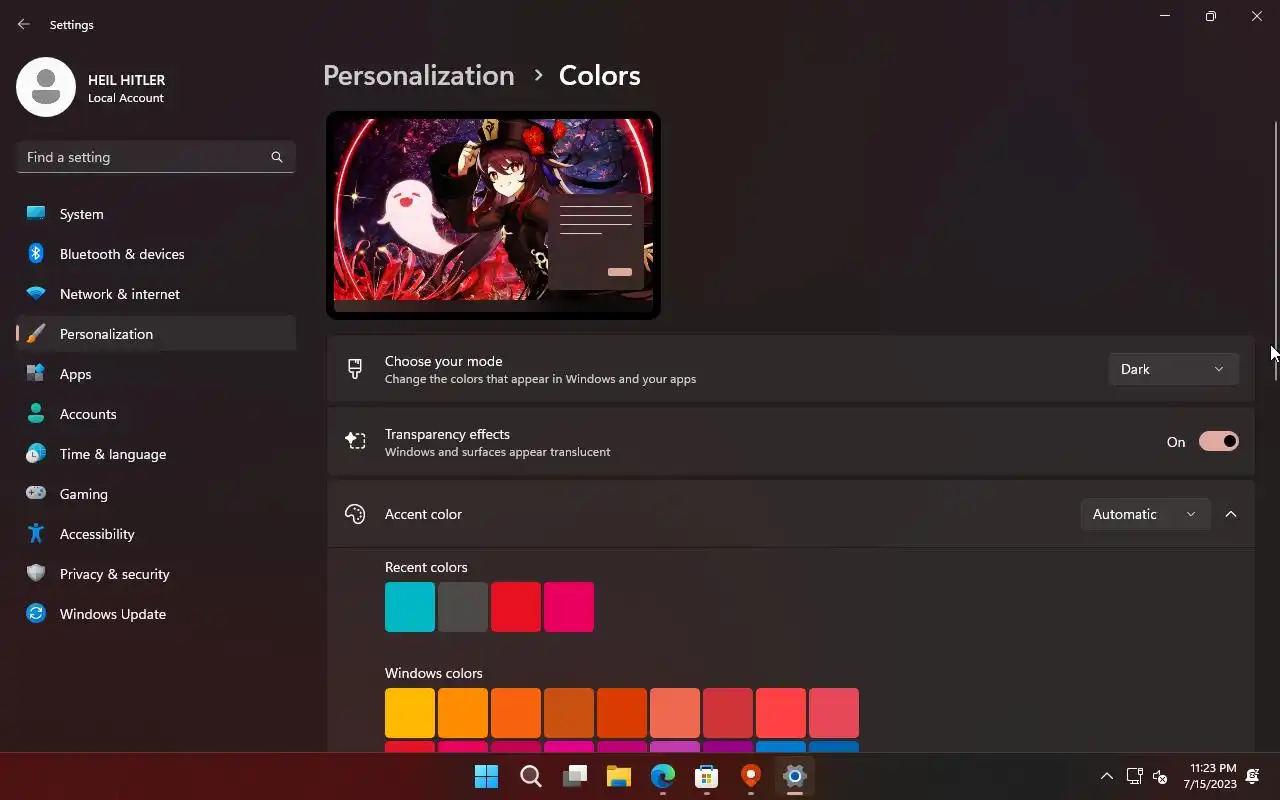This screenshot has height=800, width=1280.
Task: Open the clock showing 11:23 PM
Action: [1210, 776]
